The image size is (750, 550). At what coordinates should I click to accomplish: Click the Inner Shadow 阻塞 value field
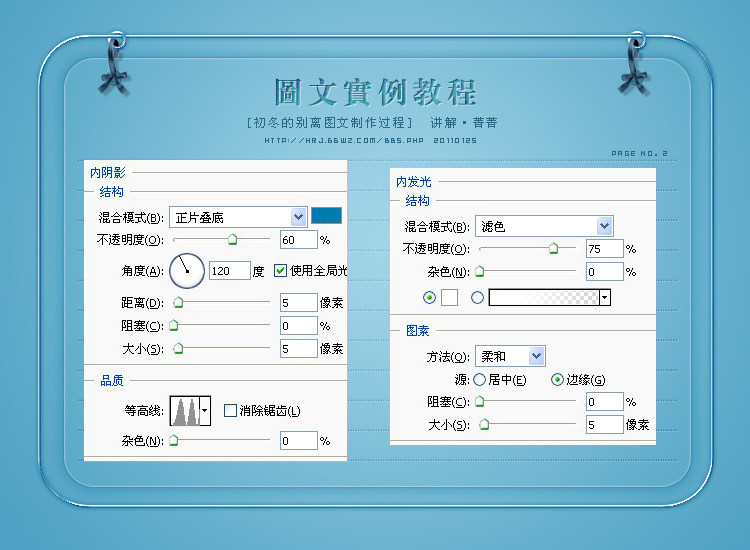pyautogui.click(x=298, y=326)
